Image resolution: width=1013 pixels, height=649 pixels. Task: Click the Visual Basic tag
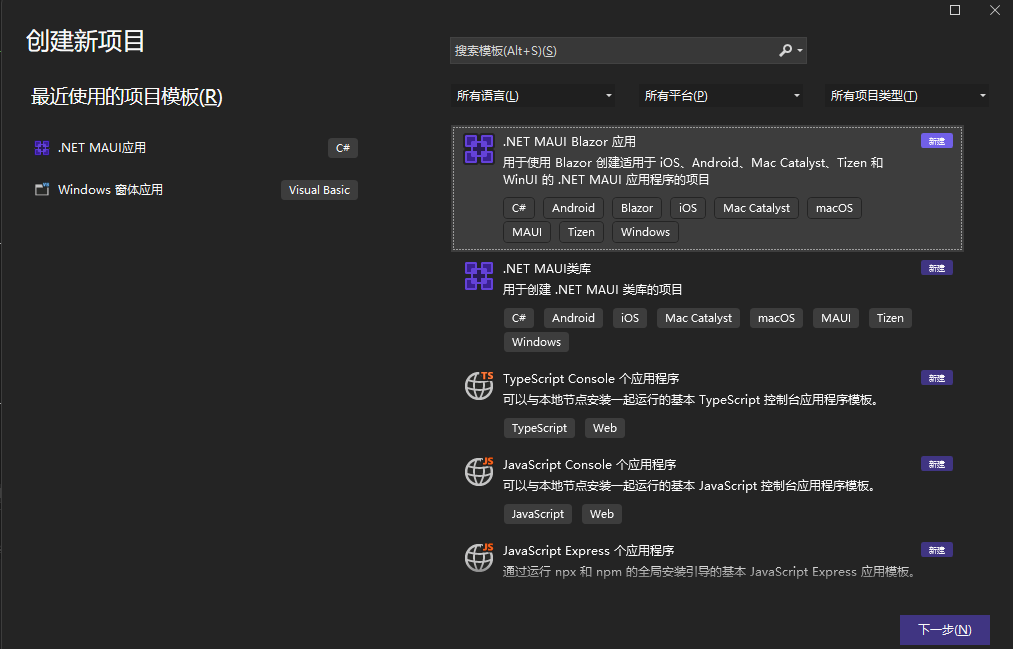pyautogui.click(x=319, y=190)
